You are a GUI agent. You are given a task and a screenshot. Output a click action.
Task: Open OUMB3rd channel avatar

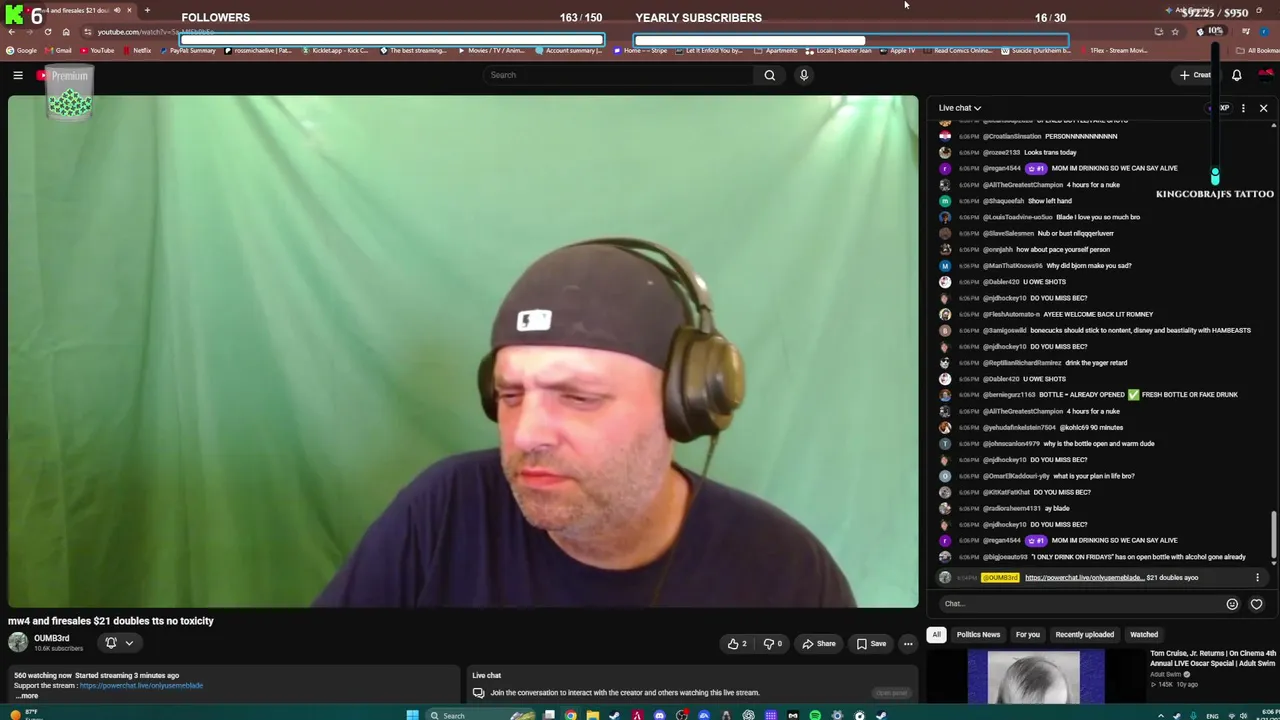pyautogui.click(x=18, y=642)
